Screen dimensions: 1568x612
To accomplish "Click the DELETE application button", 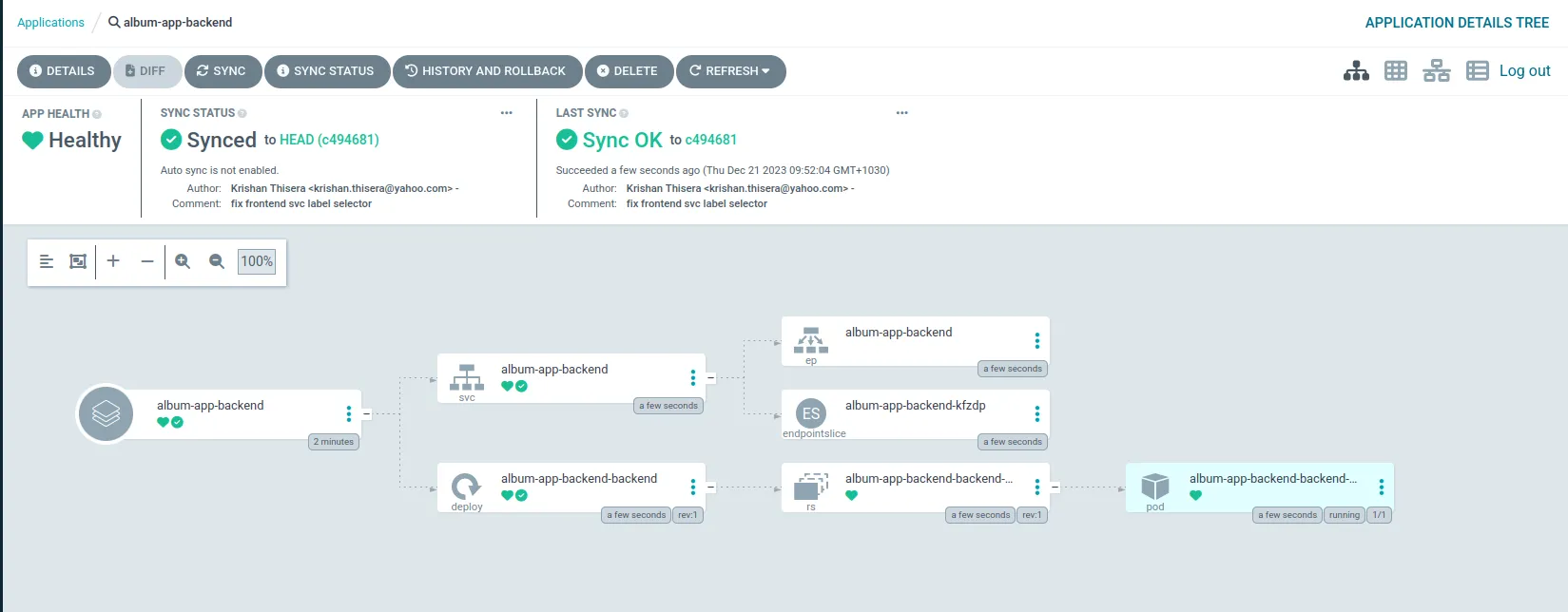I will tap(628, 71).
